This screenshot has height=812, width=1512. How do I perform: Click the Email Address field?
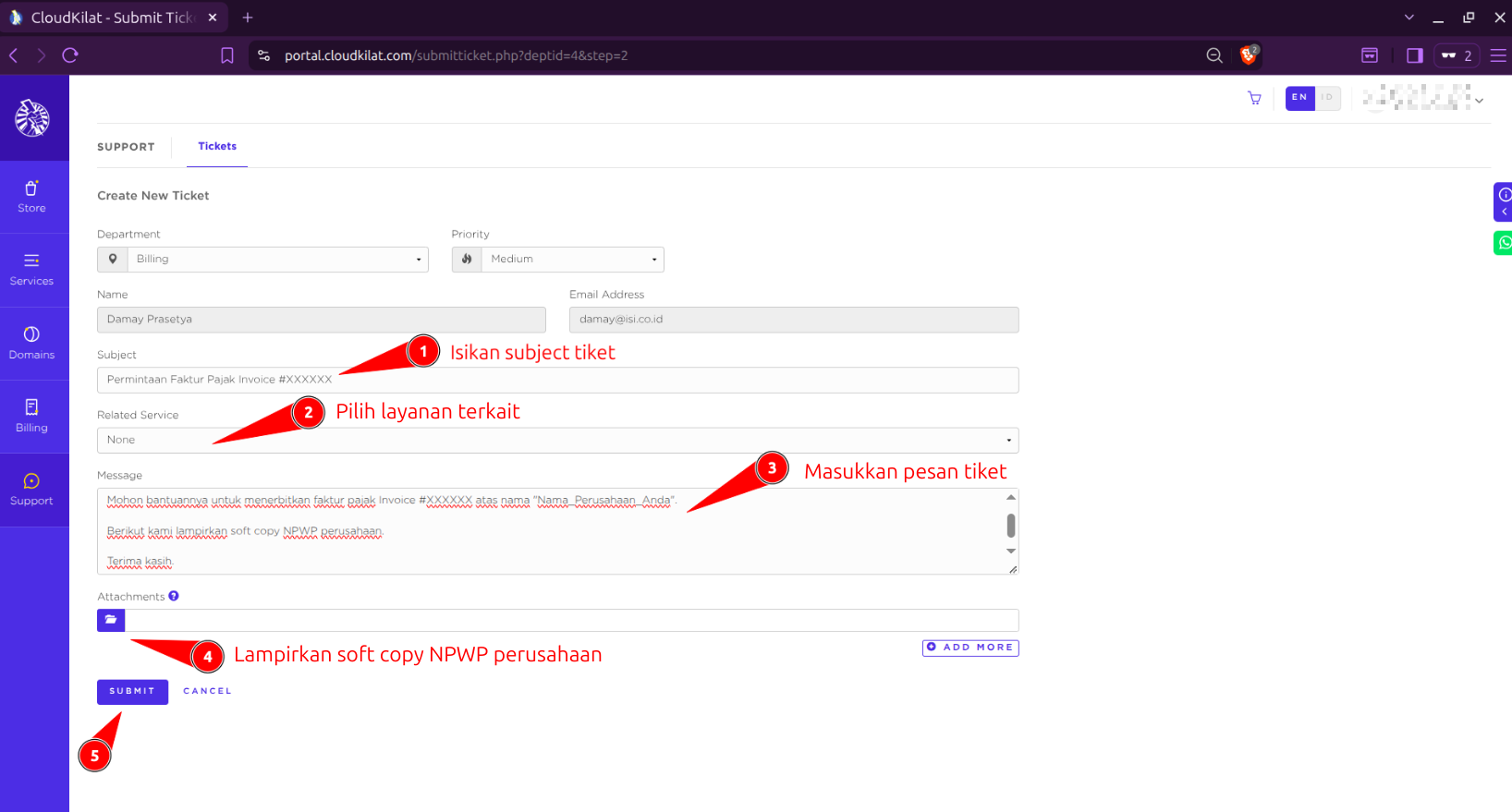(794, 320)
